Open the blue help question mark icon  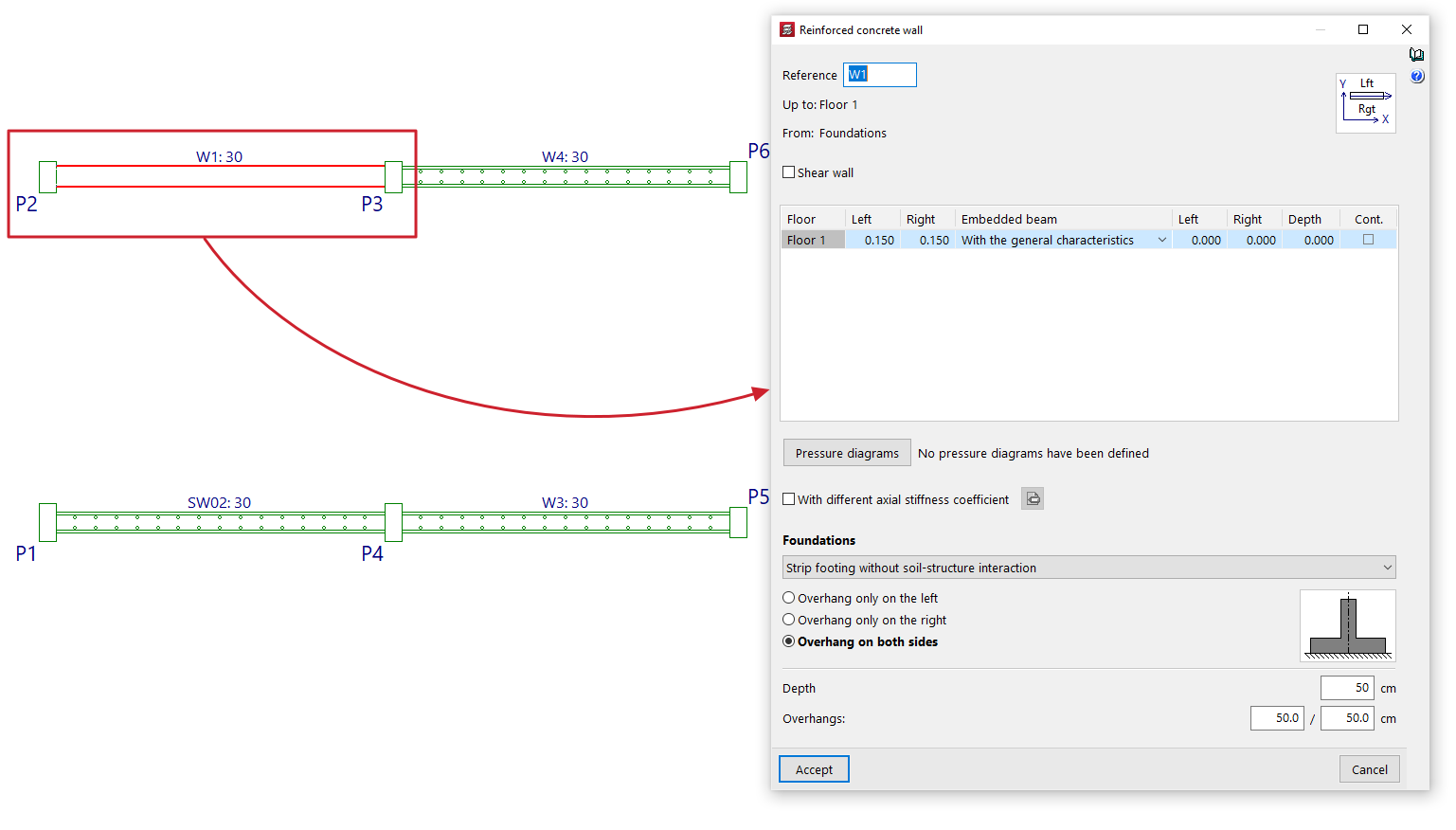pyautogui.click(x=1416, y=77)
